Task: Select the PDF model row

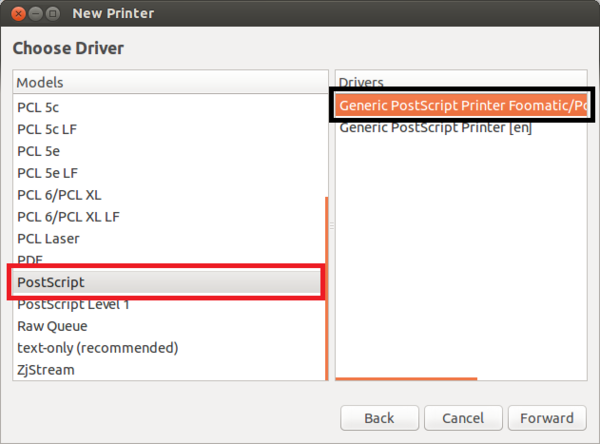Action: pos(169,260)
